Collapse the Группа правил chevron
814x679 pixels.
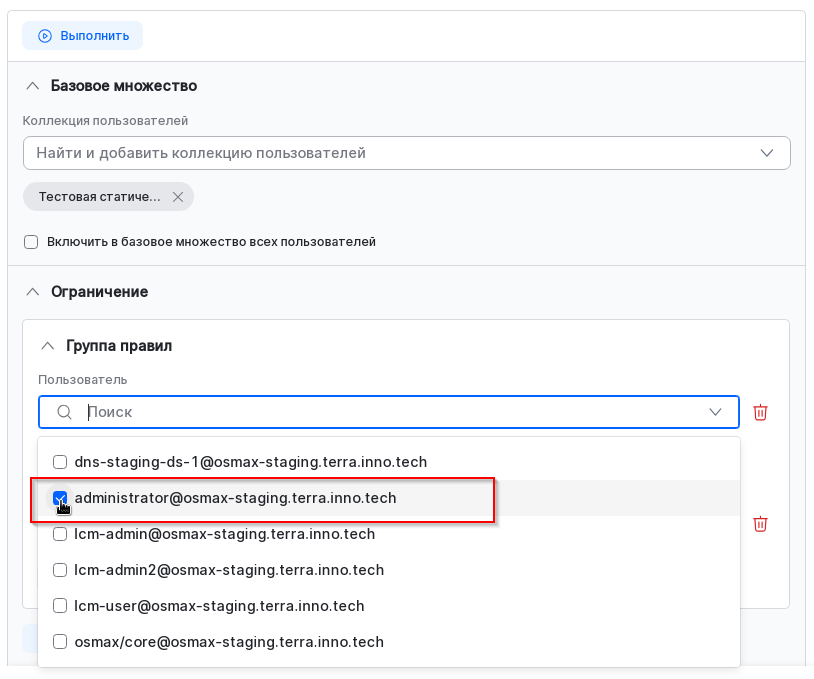pos(47,346)
